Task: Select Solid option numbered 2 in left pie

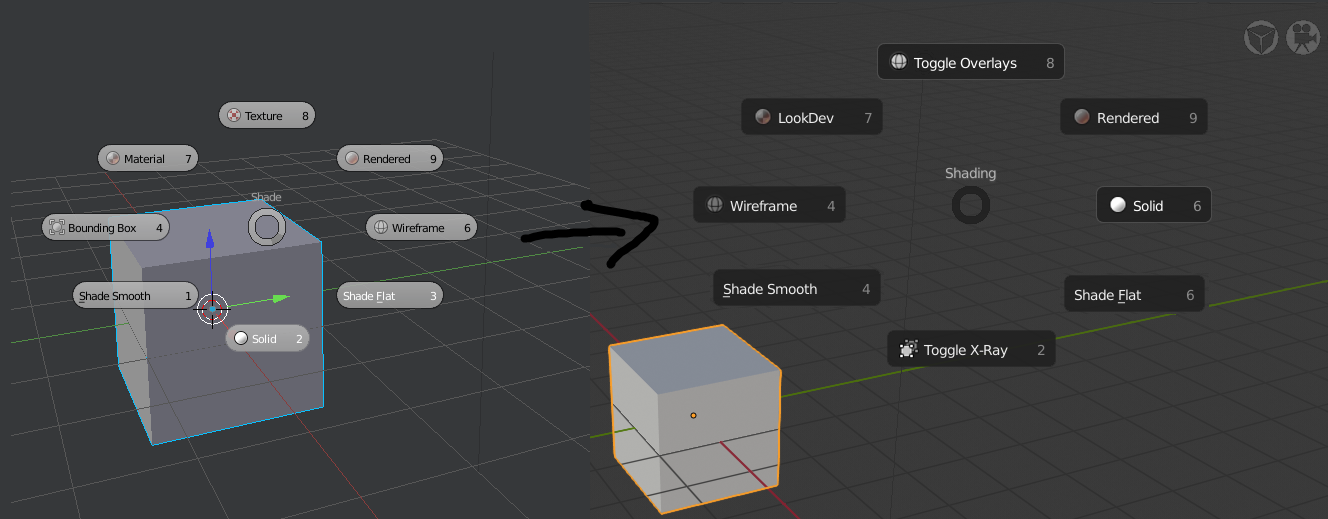Action: 267,339
